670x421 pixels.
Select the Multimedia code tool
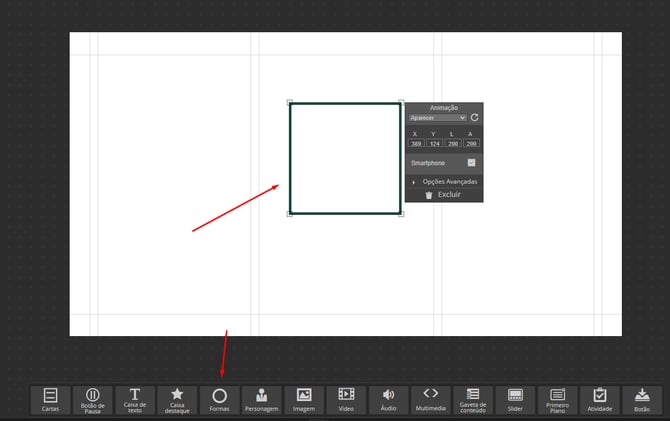point(430,400)
